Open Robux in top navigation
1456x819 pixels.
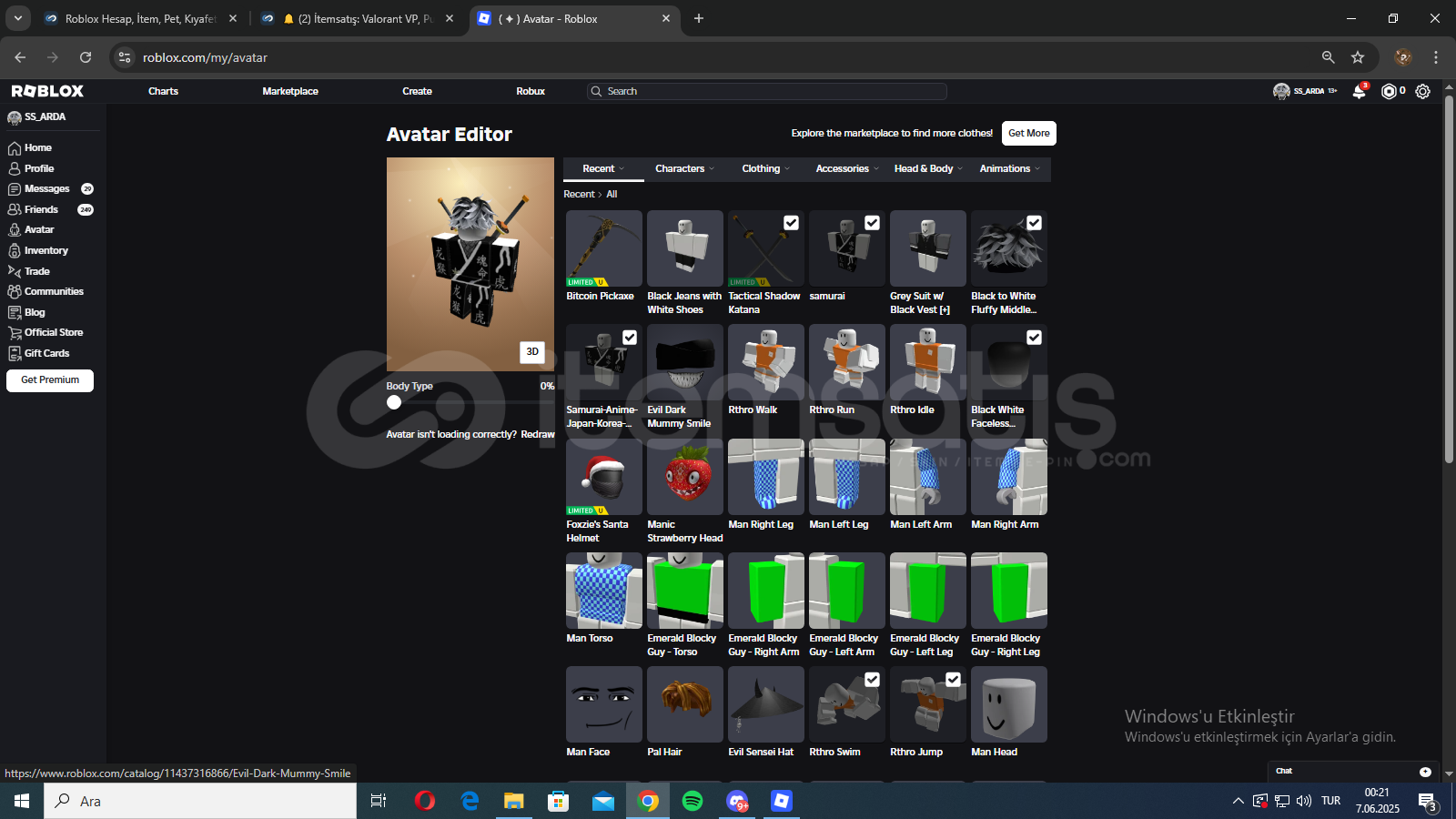[x=531, y=91]
